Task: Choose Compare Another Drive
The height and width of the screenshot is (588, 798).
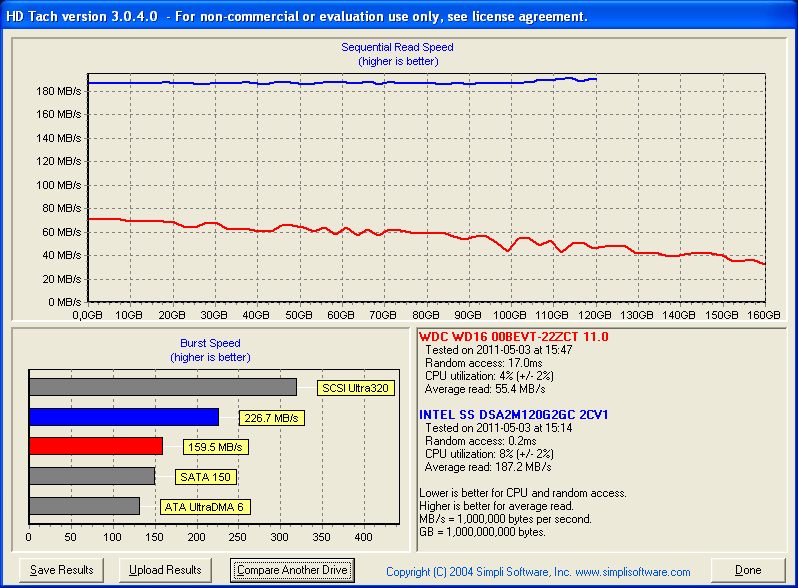Action: 292,570
